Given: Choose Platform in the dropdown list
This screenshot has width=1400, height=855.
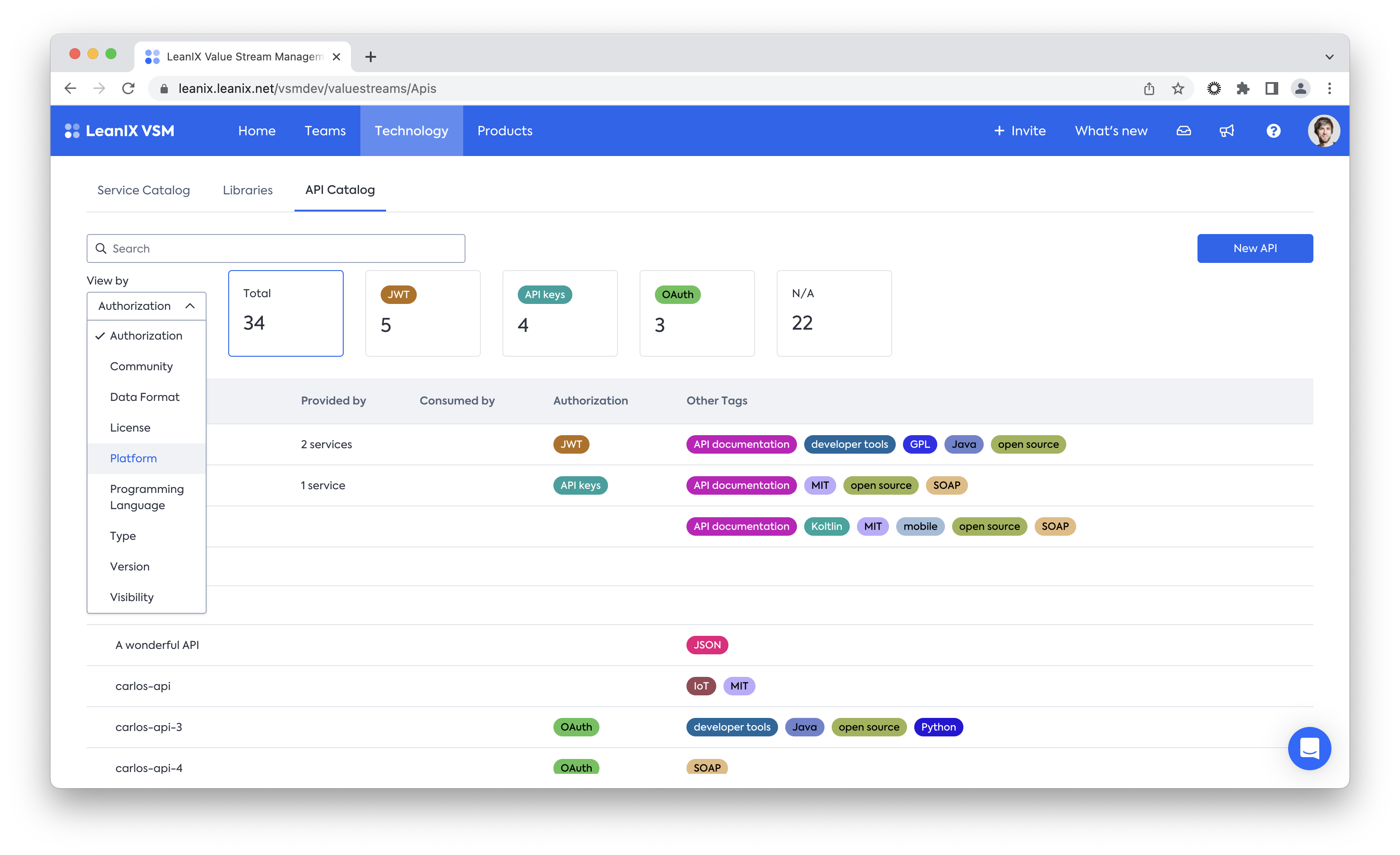Looking at the screenshot, I should [134, 459].
